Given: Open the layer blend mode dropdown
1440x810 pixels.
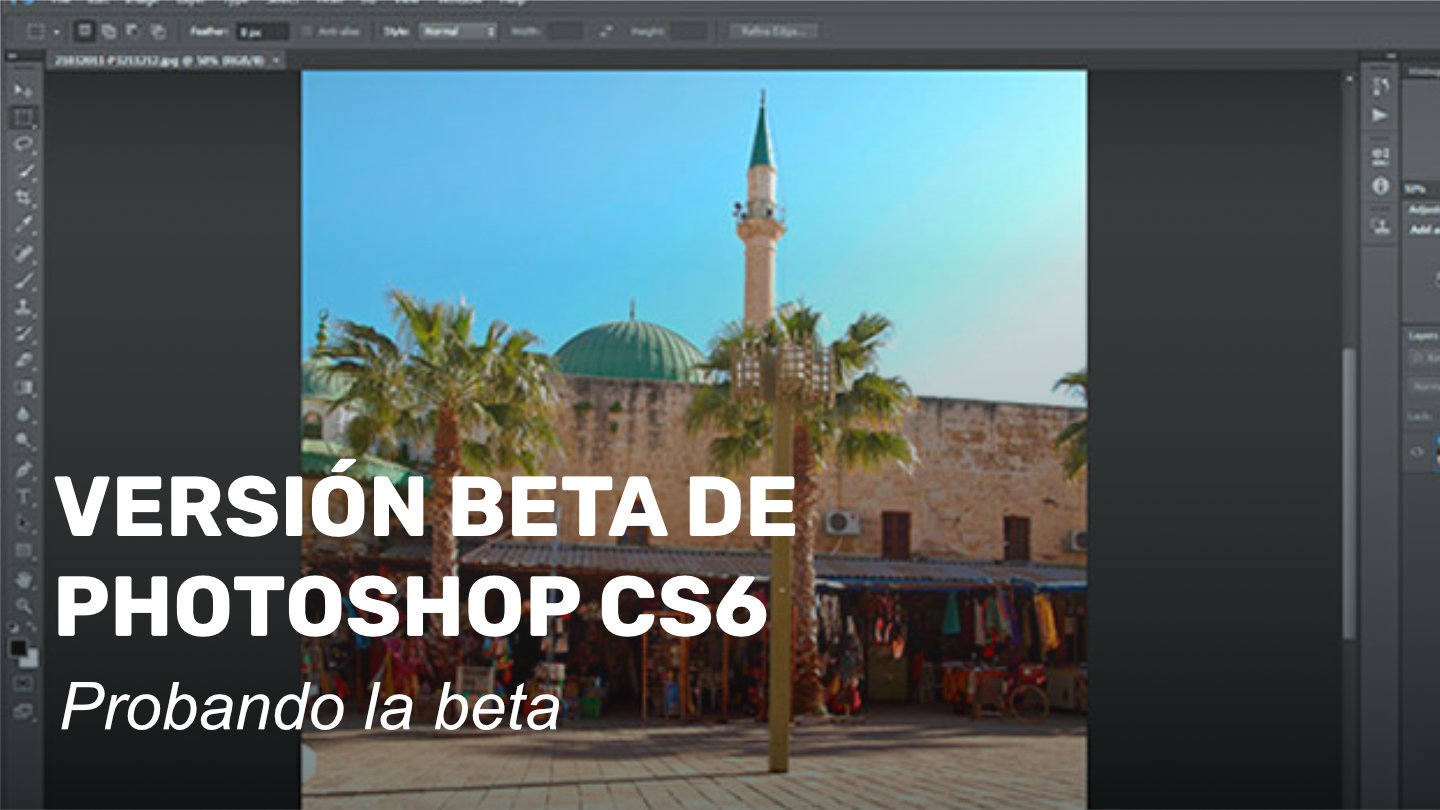Looking at the screenshot, I should tap(1424, 385).
